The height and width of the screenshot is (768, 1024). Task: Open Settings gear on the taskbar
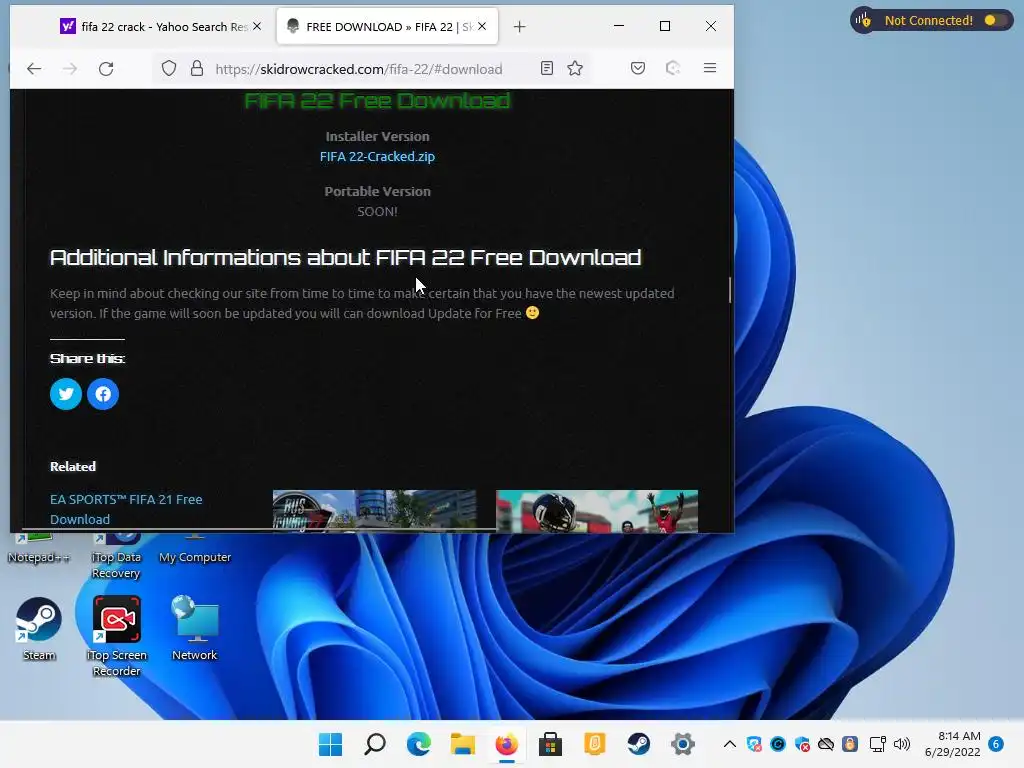tap(682, 744)
